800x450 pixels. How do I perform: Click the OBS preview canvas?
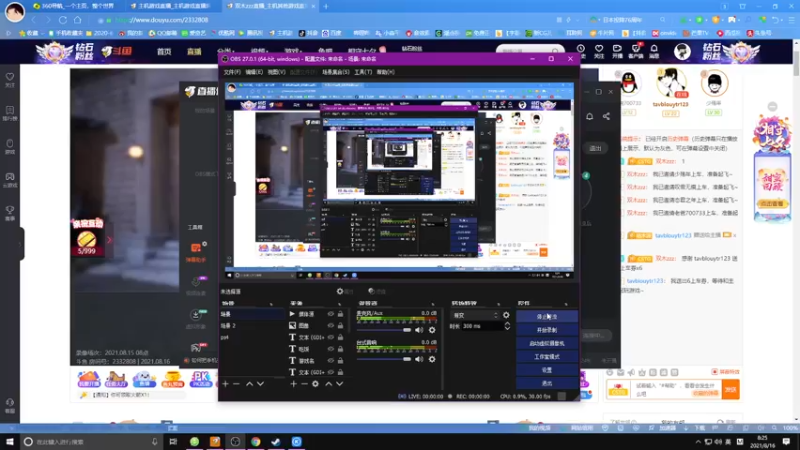[399, 181]
